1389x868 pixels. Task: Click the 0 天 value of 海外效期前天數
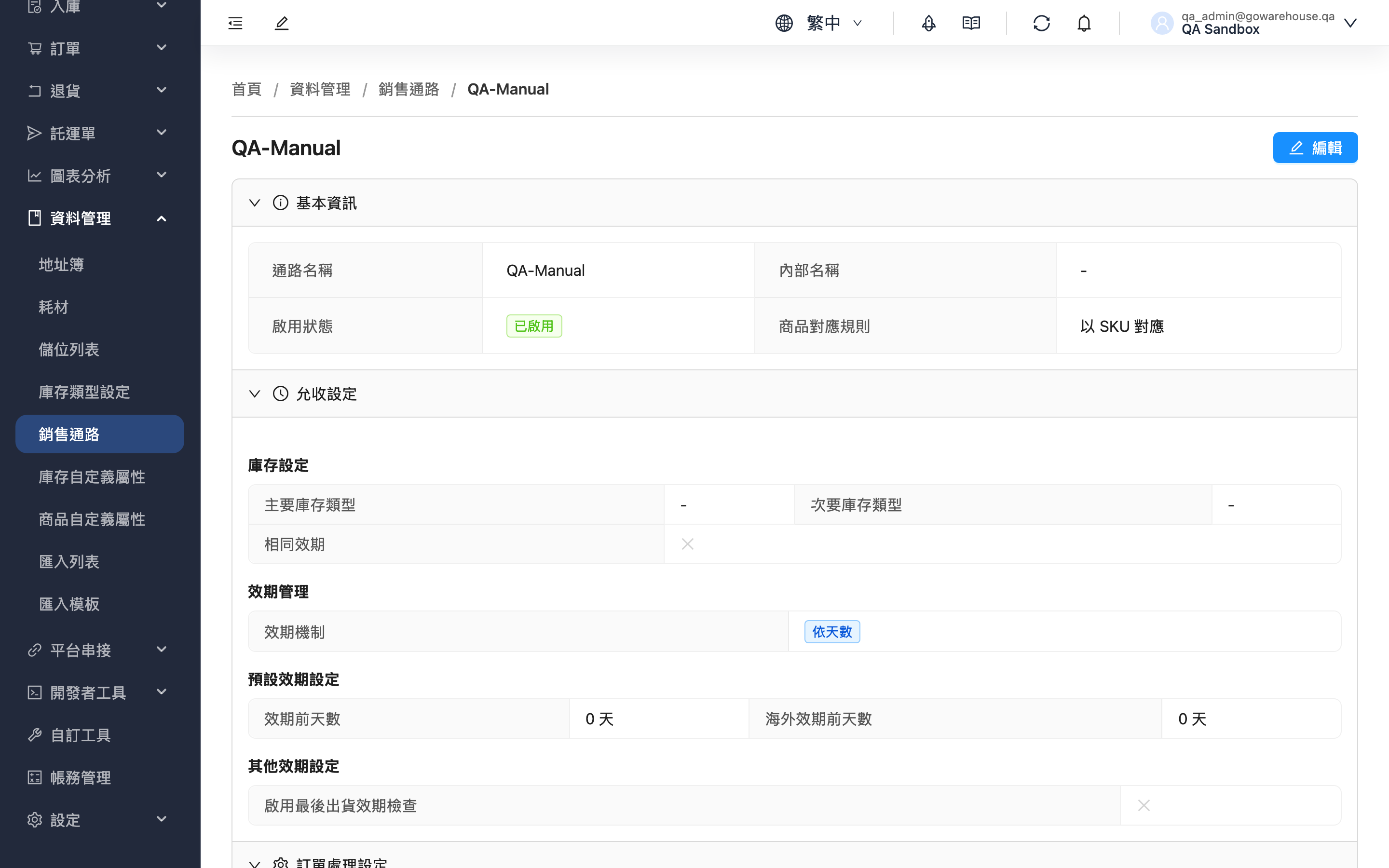pos(1192,719)
